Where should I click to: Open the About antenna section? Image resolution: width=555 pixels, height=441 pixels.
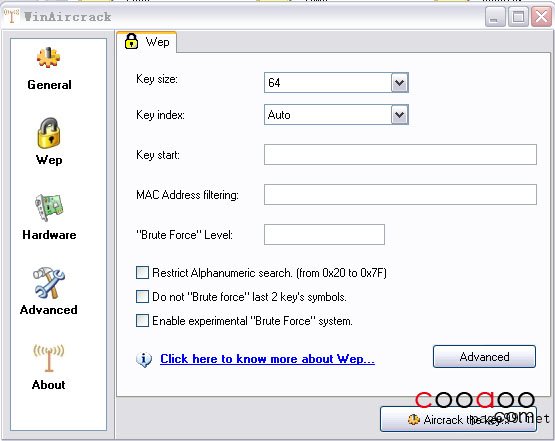point(49,367)
